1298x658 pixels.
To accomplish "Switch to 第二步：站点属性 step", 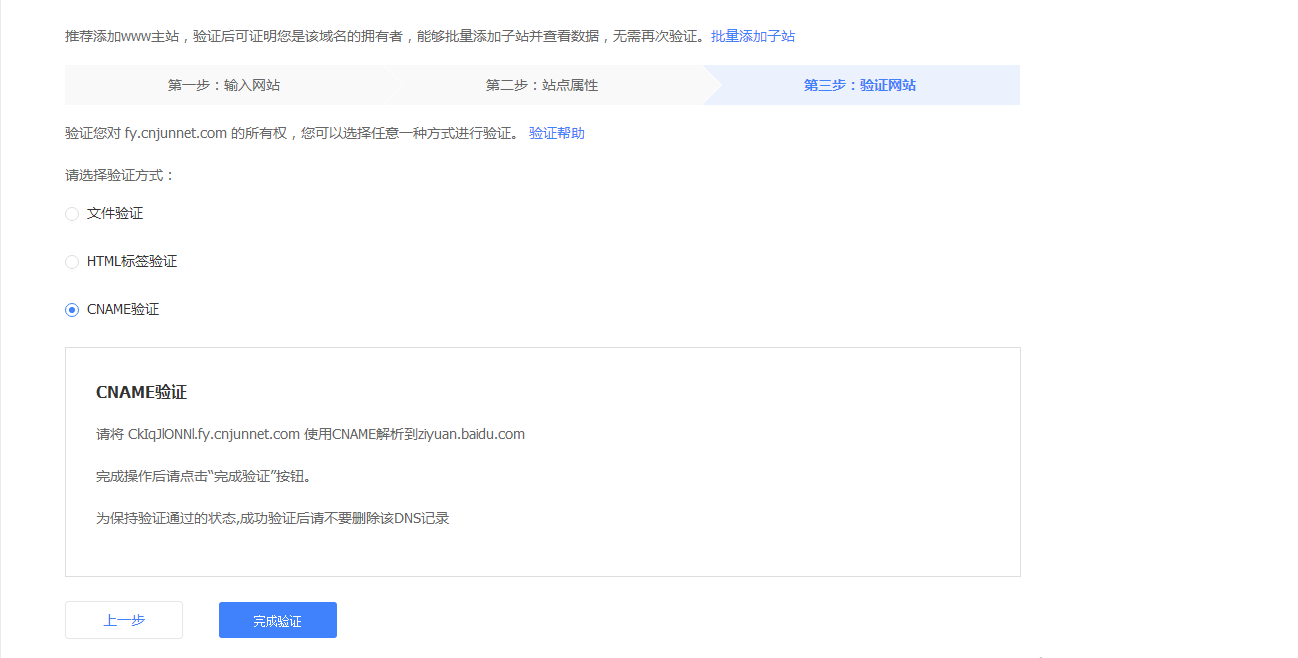I will pos(541,85).
